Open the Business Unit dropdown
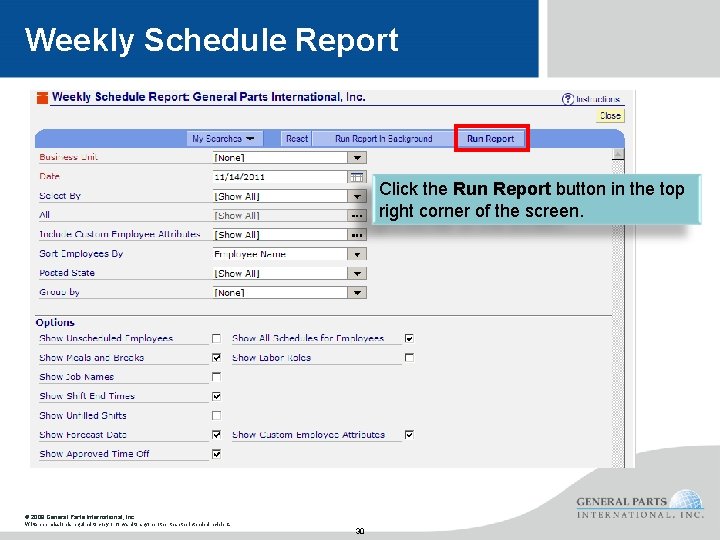 [357, 158]
